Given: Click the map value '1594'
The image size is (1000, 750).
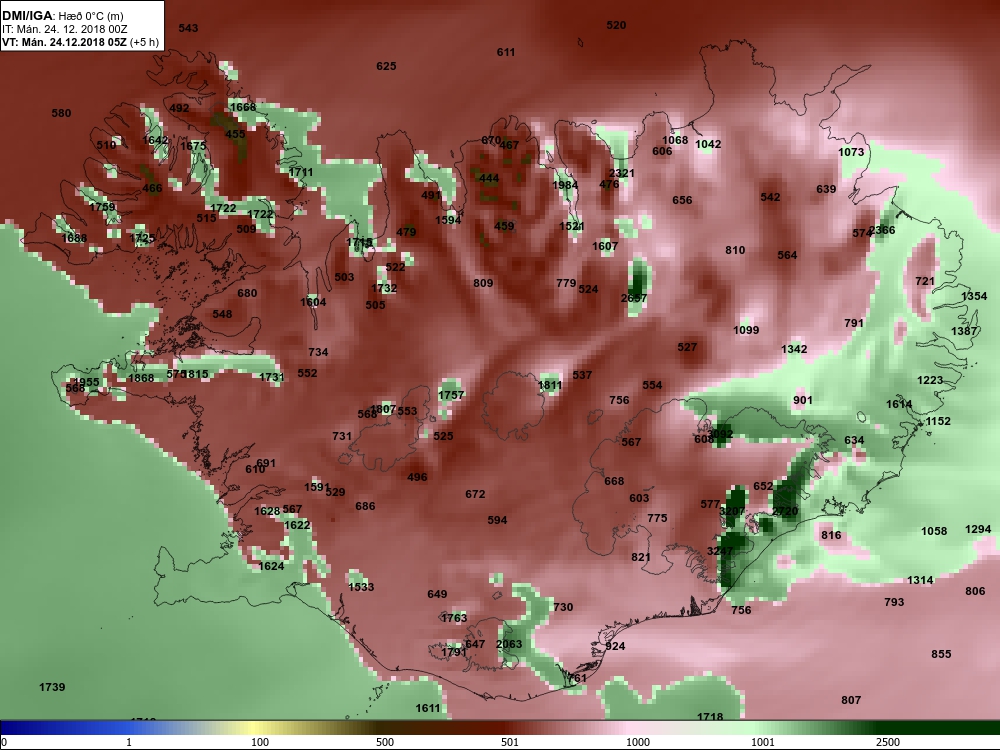Looking at the screenshot, I should click(x=448, y=220).
